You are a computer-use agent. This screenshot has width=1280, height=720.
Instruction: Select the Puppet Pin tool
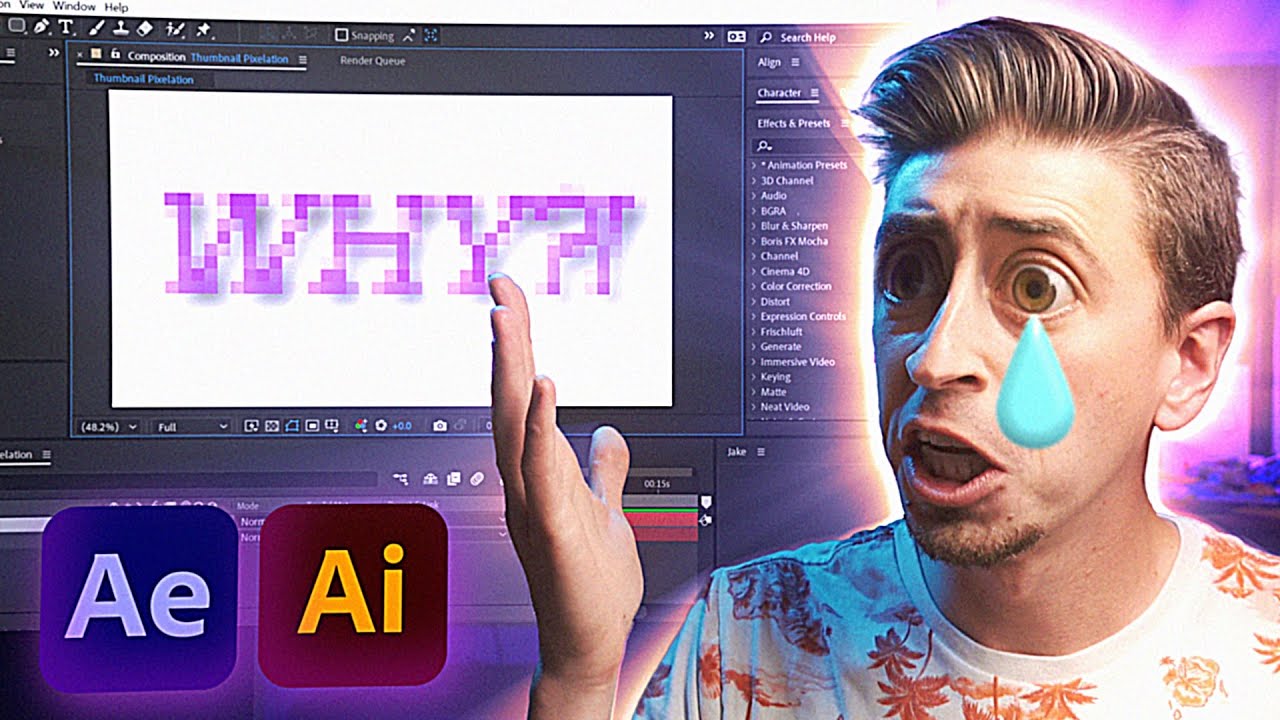click(203, 31)
